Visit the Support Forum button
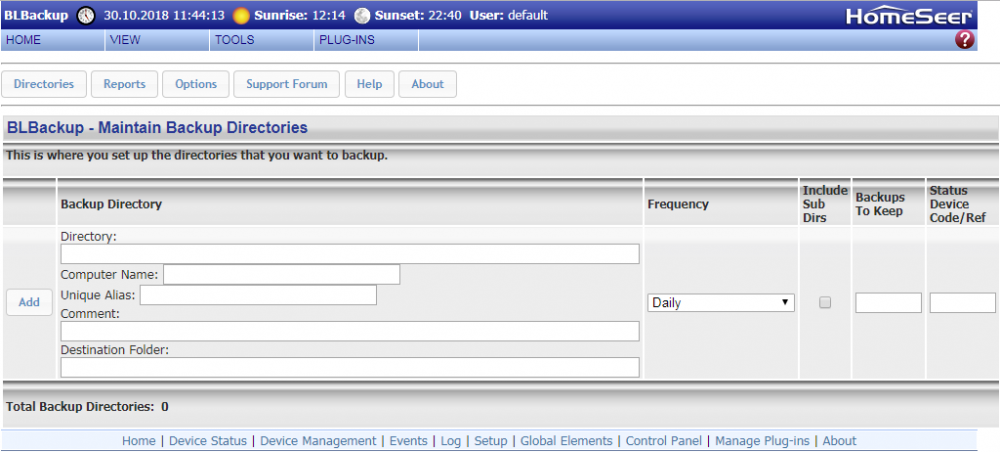 coord(287,84)
